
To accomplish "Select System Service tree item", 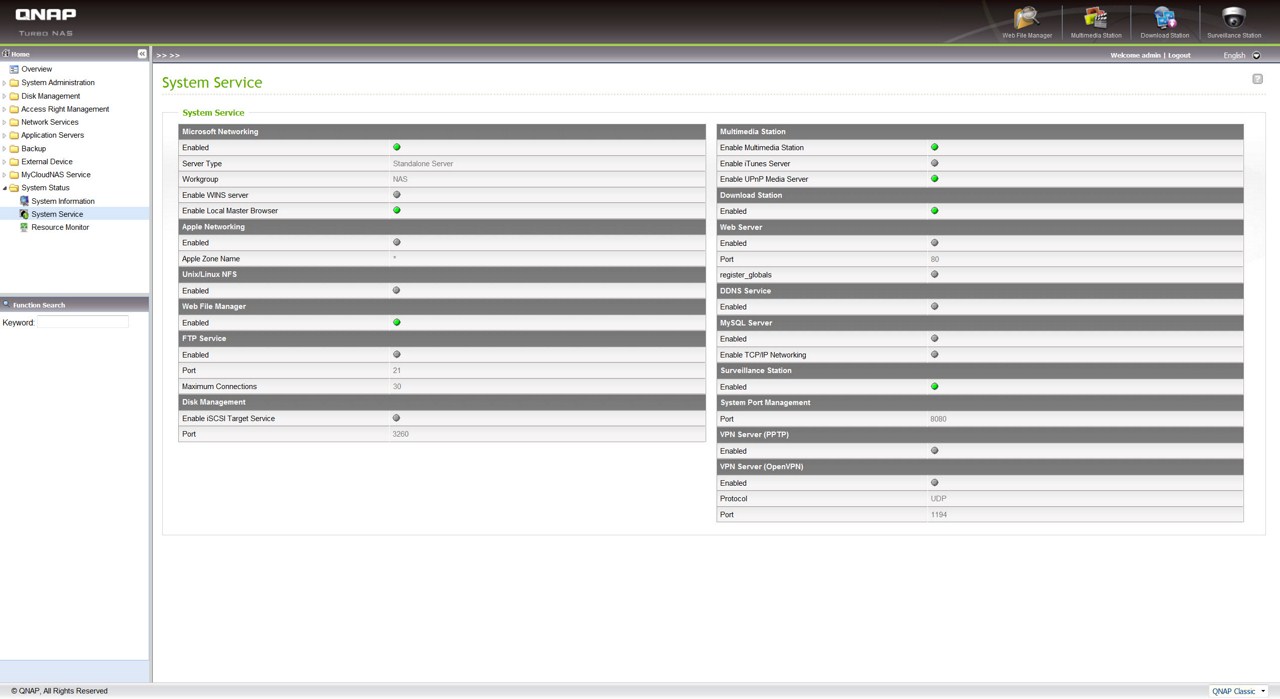I will [x=57, y=214].
